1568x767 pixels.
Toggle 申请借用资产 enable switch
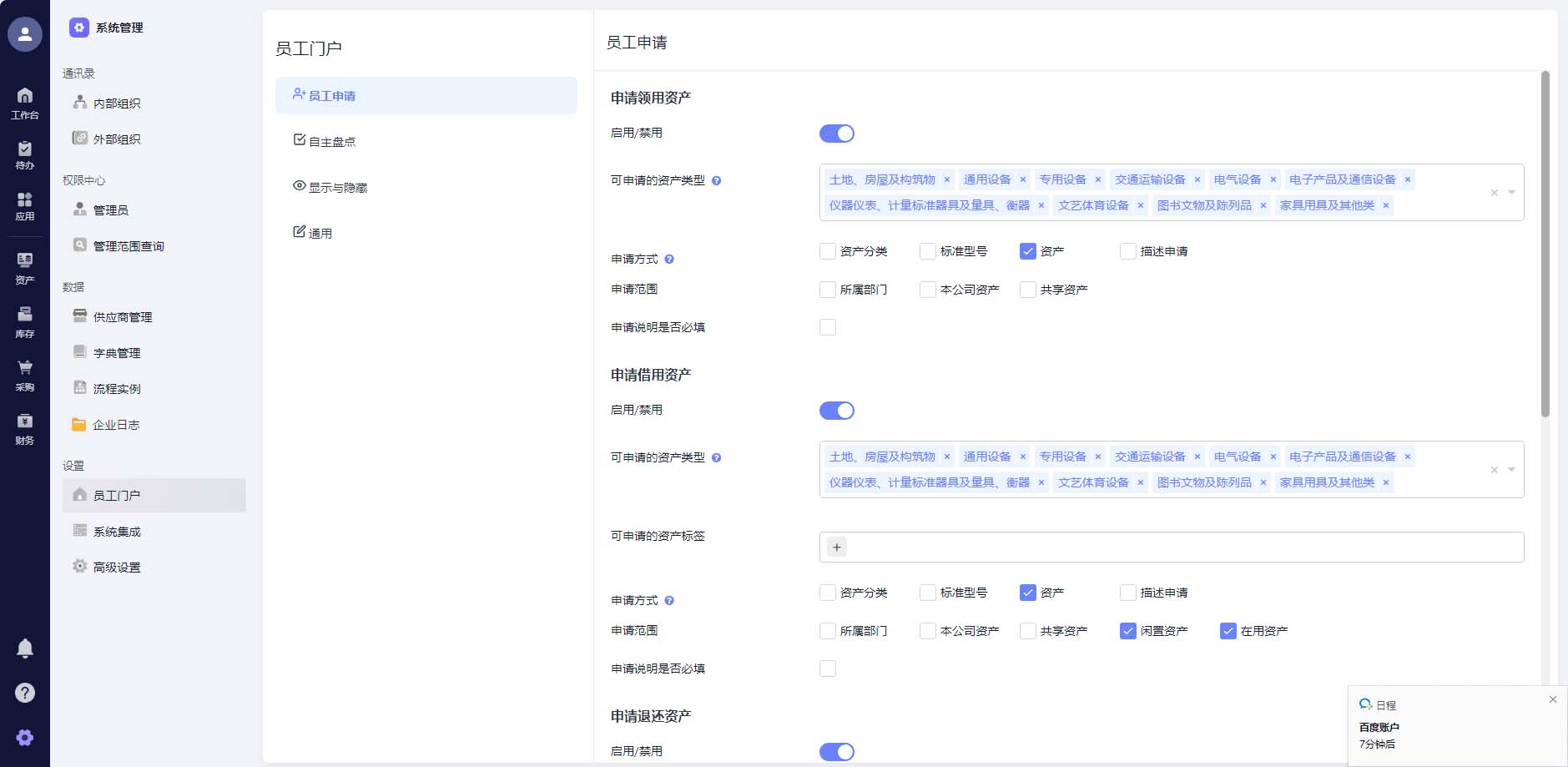pyautogui.click(x=837, y=411)
